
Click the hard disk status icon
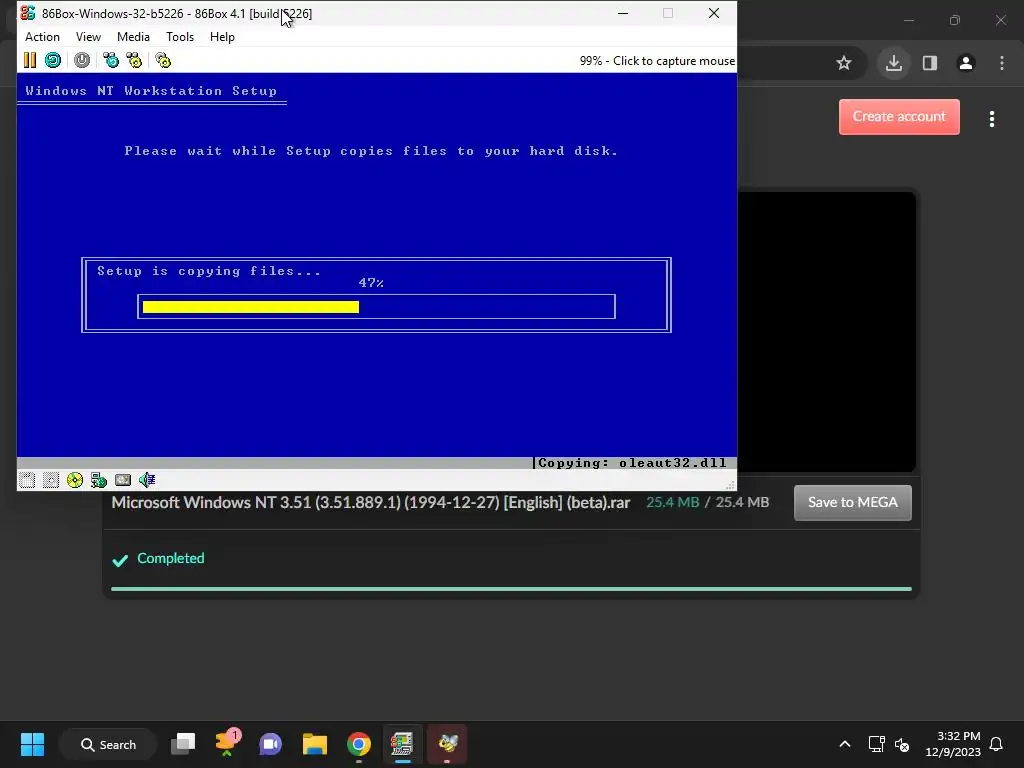[x=123, y=480]
